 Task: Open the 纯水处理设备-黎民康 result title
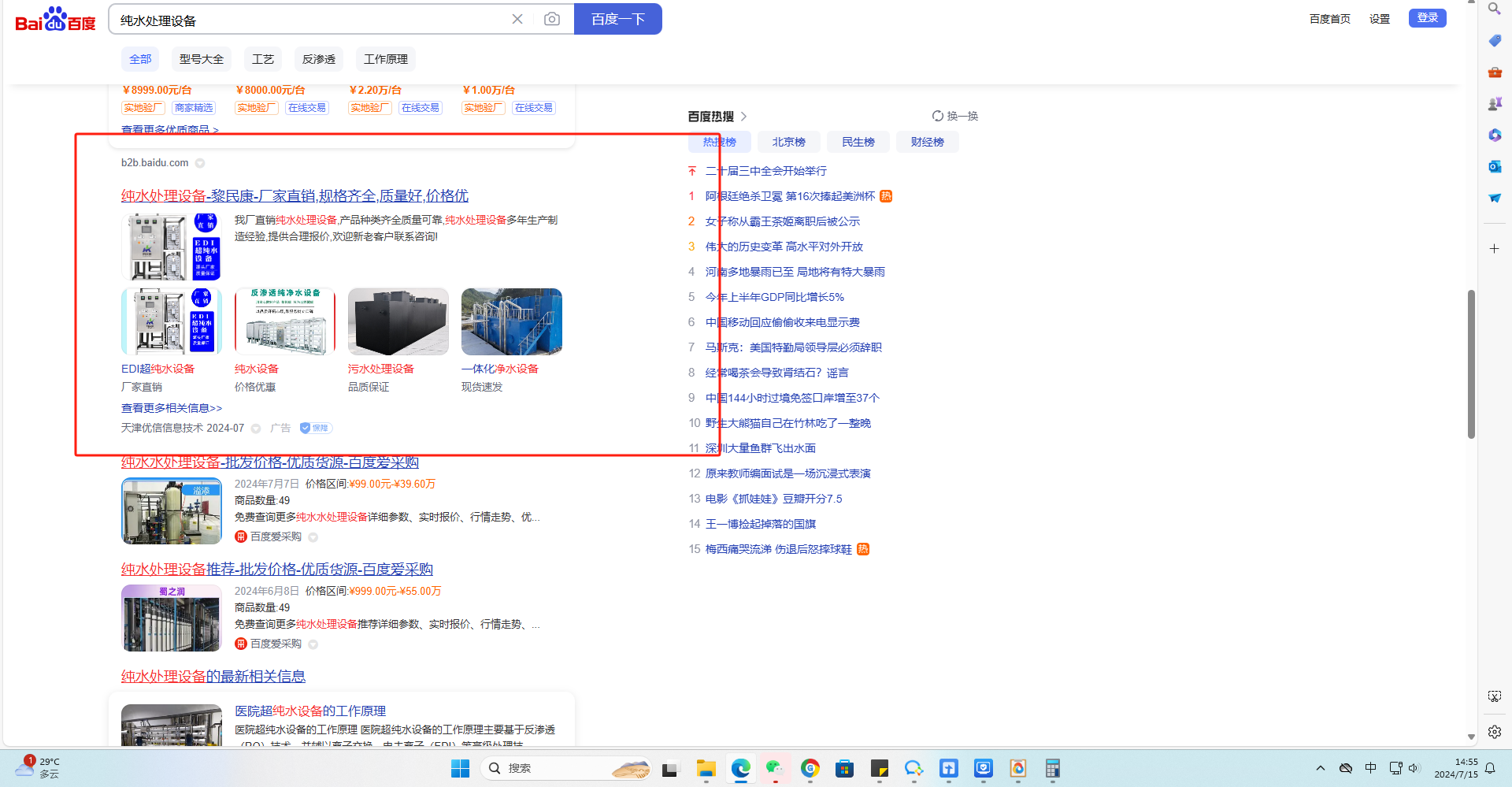pos(295,195)
